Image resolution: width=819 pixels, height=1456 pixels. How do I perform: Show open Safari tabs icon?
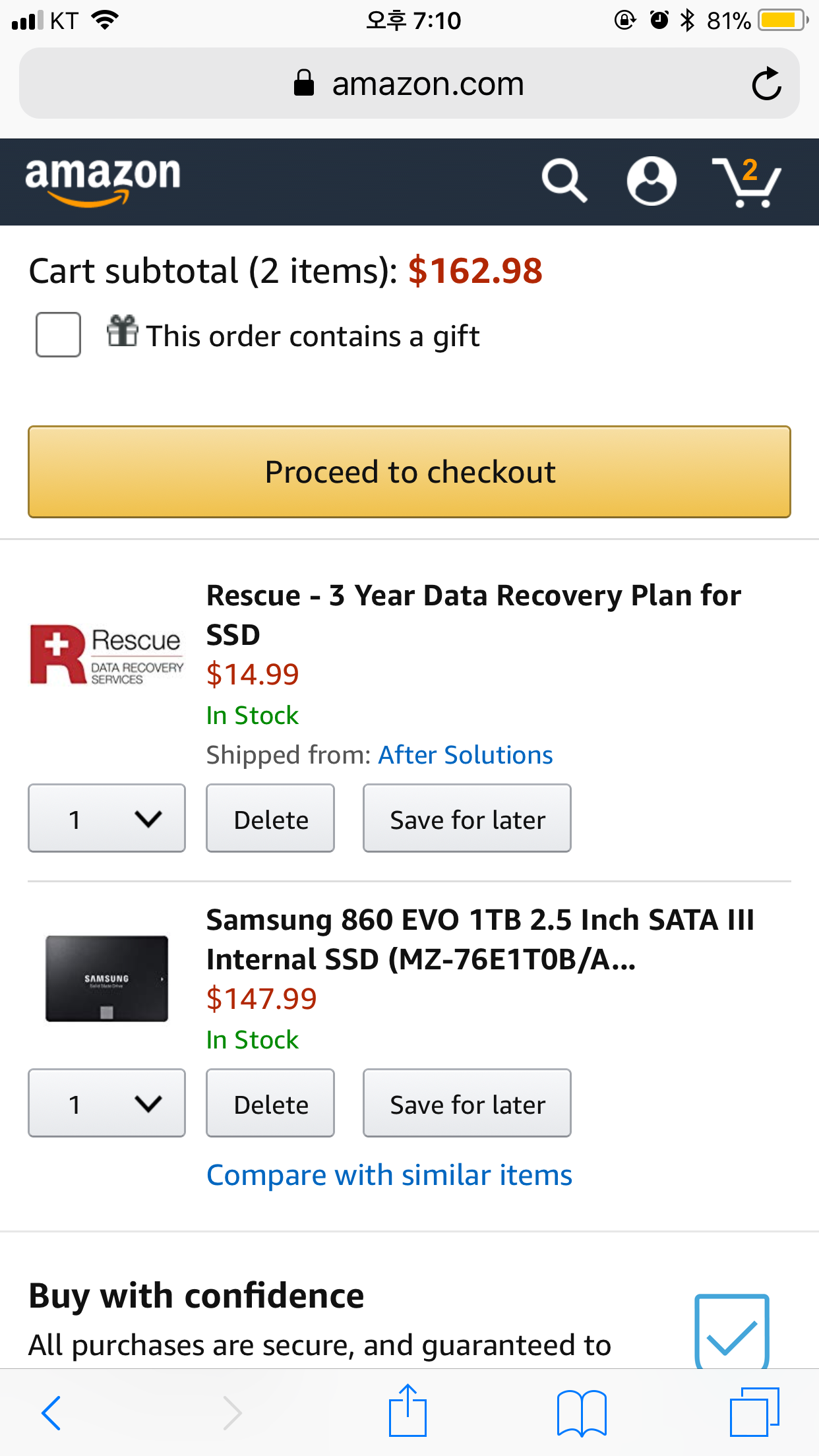click(x=754, y=1412)
